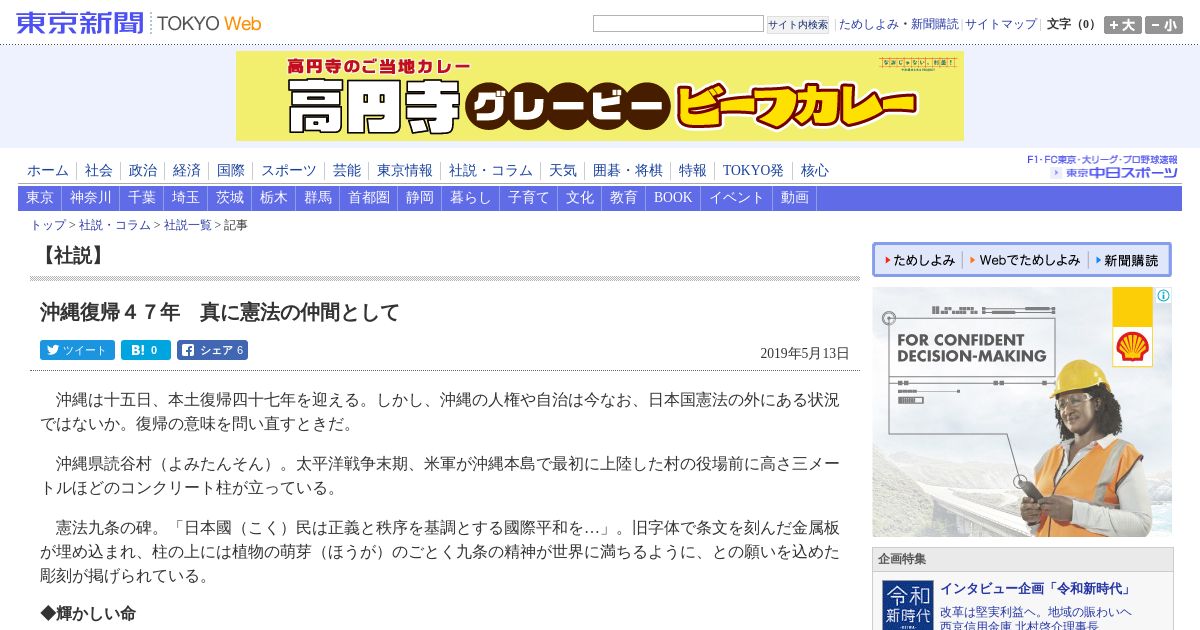The width and height of the screenshot is (1200, 630).
Task: Open the TOKYO発 section
Action: click(754, 170)
